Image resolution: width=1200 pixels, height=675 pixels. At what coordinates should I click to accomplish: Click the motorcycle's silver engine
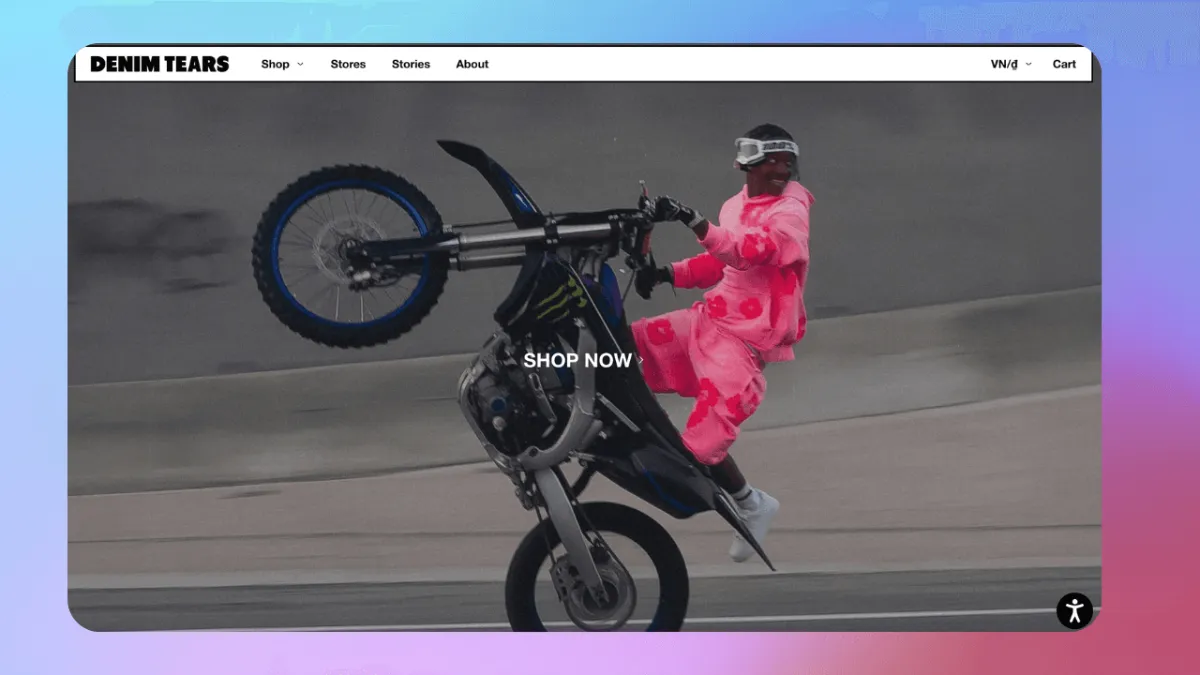click(500, 400)
